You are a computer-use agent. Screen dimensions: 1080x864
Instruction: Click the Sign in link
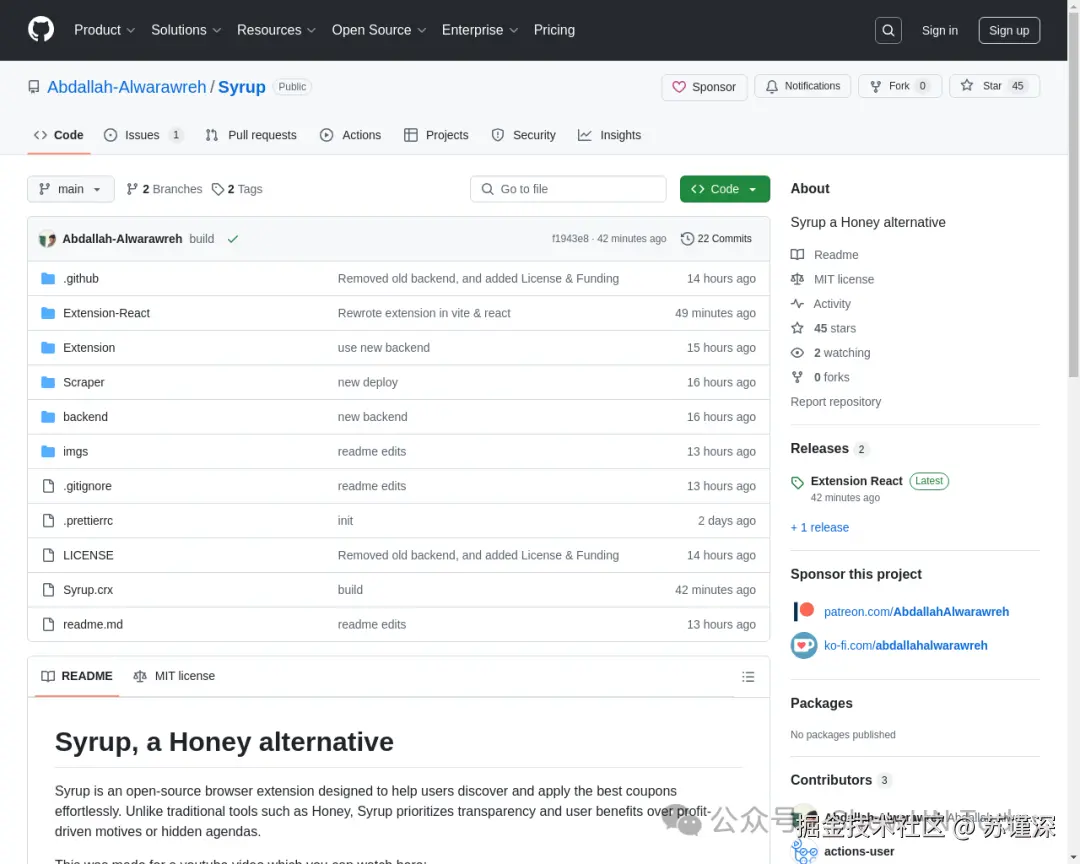point(939,30)
